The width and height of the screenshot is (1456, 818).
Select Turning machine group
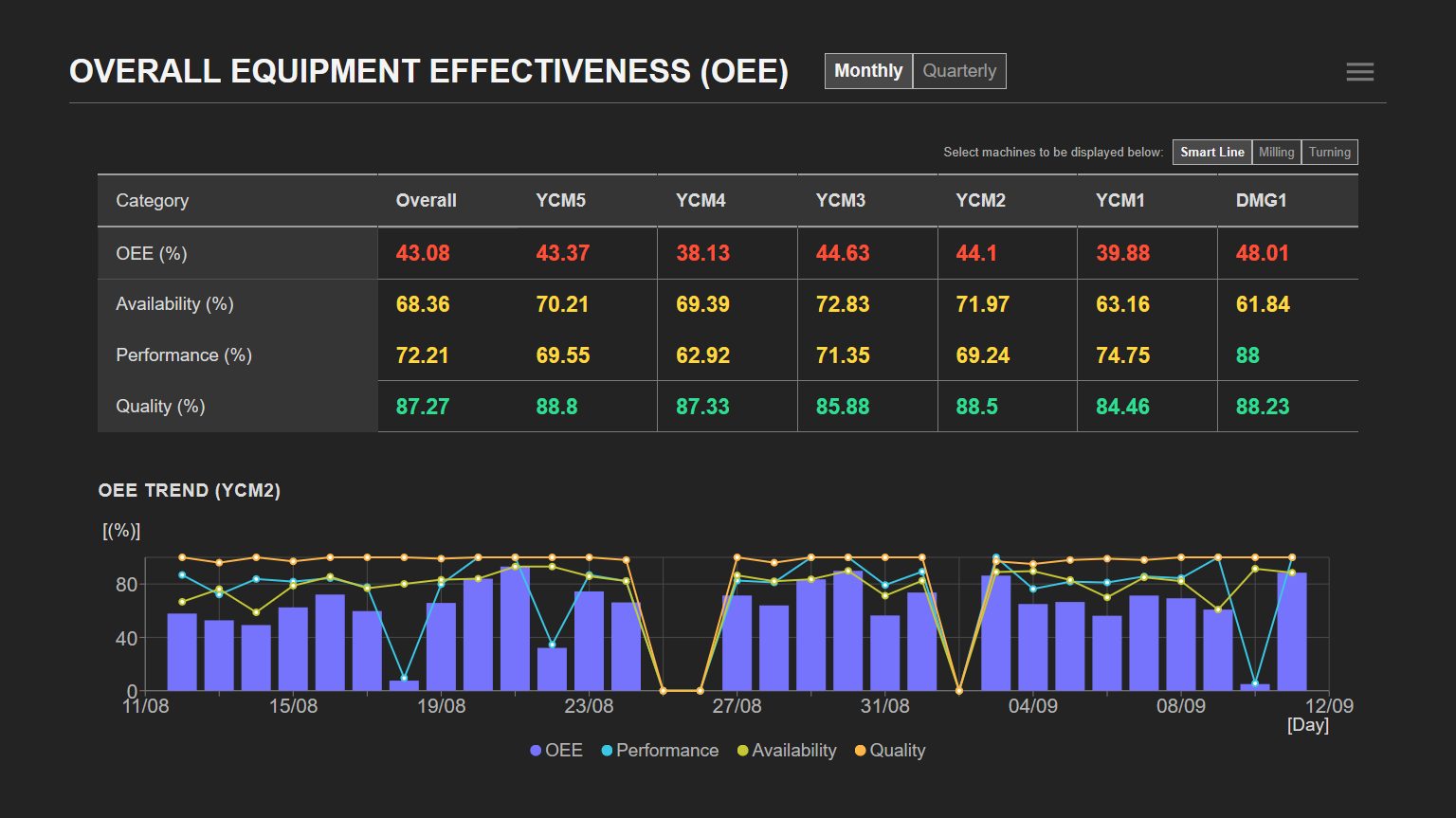(x=1329, y=153)
